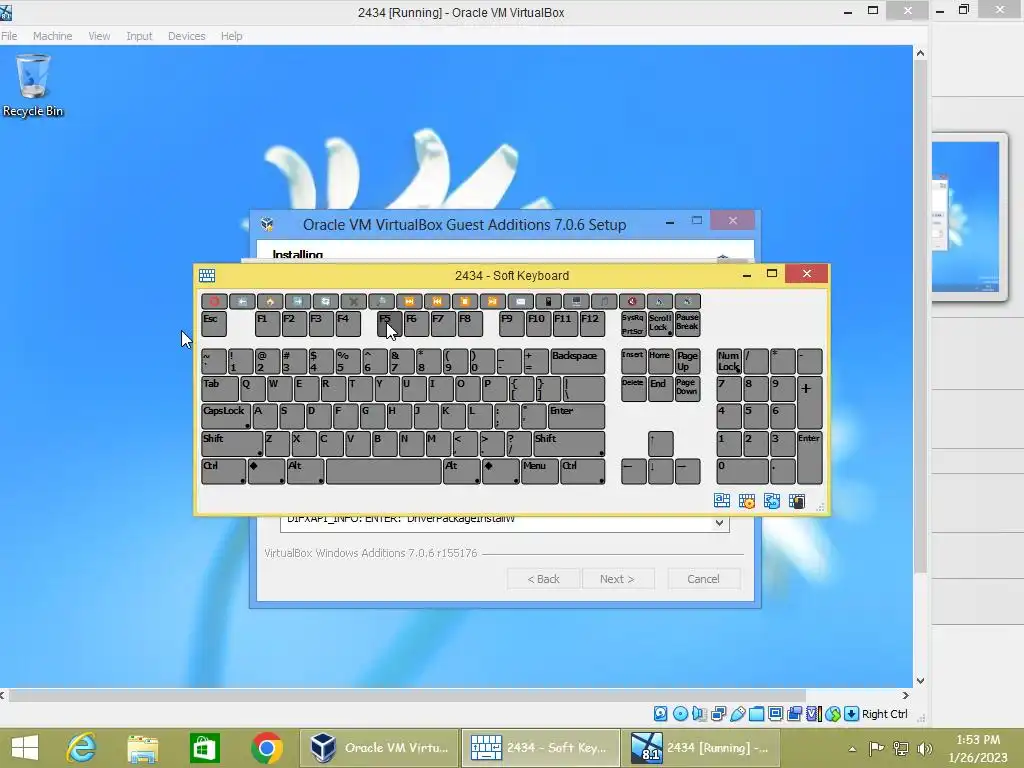The image size is (1024, 768).
Task: Open the View menu
Action: [x=99, y=36]
